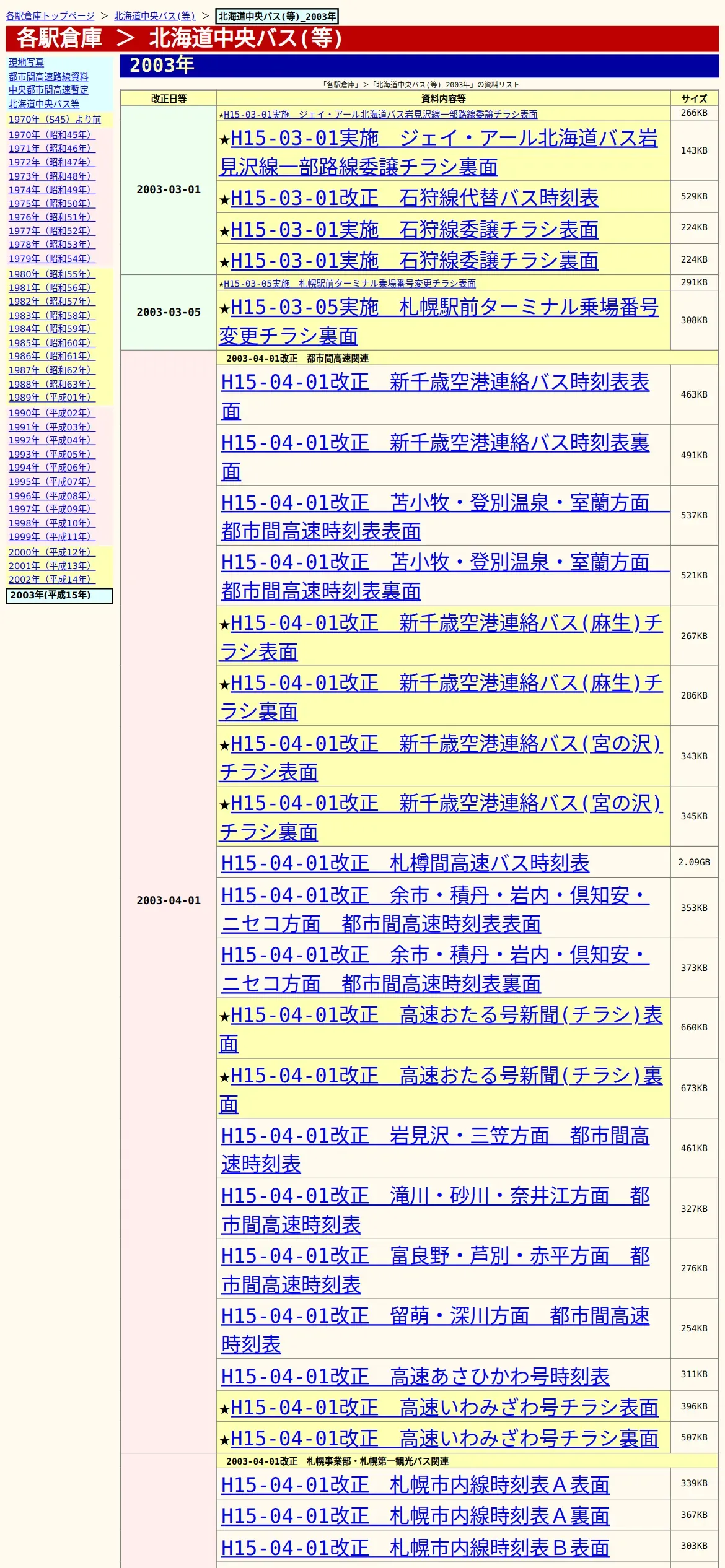Open 都市間高速路線資料 sidebar link
This screenshot has height=1568, width=725.
(x=48, y=76)
